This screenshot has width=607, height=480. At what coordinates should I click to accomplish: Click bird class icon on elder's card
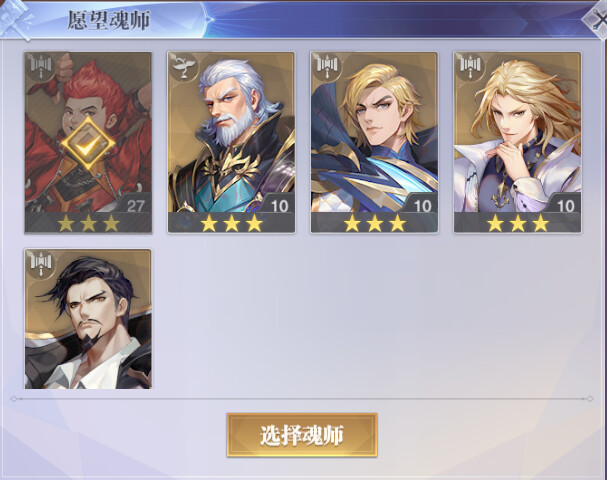pyautogui.click(x=183, y=67)
